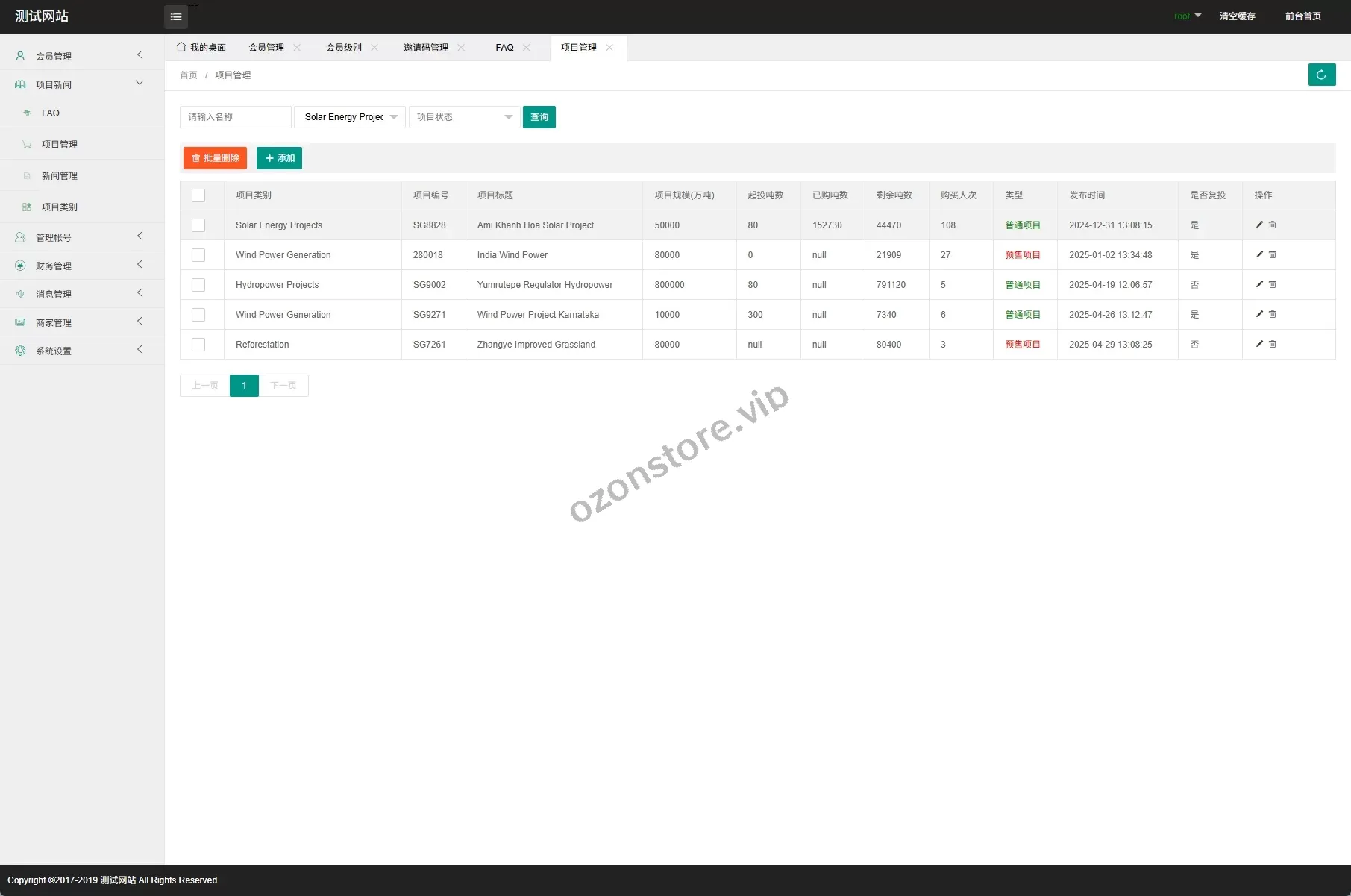Open 新闻管理 in the sidebar
The image size is (1351, 896).
(x=60, y=176)
